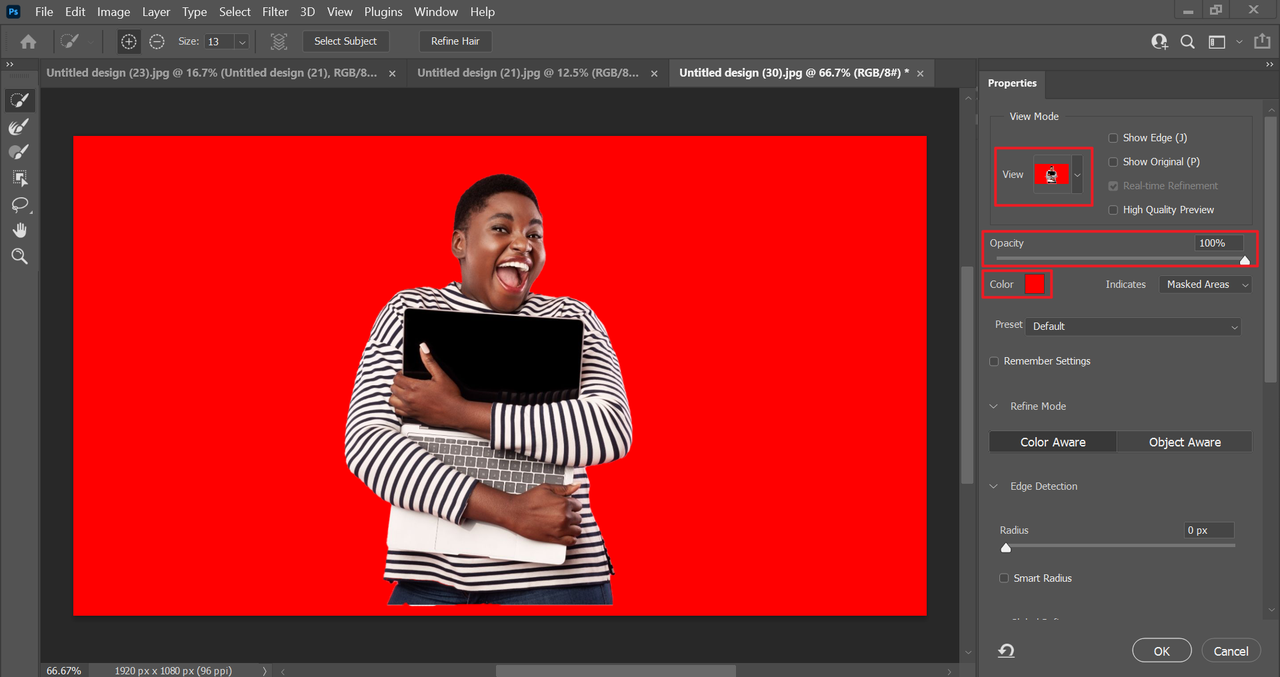Open the tool preset picker
The height and width of the screenshot is (677, 1280).
[75, 42]
